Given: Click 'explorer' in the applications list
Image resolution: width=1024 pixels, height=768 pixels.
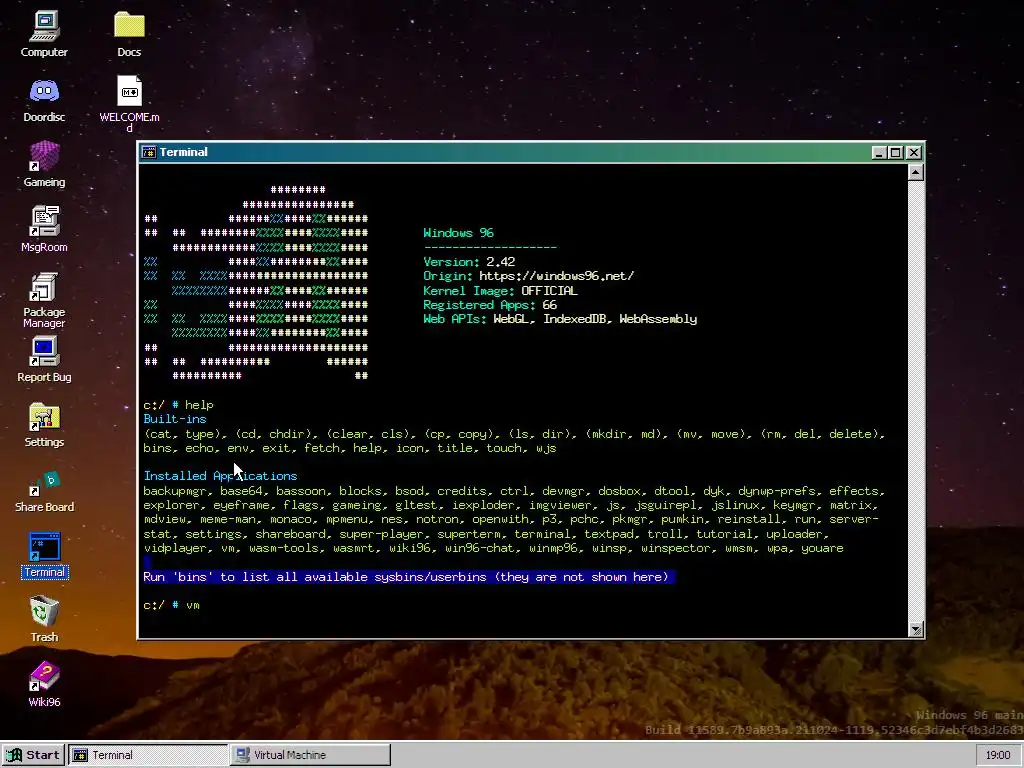Looking at the screenshot, I should coord(171,505).
